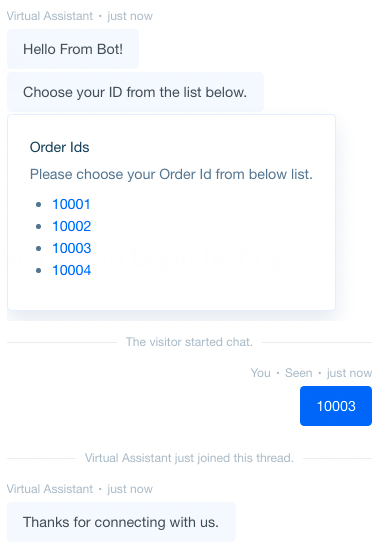
Task: Click the 'You' sender label
Action: coord(261,373)
